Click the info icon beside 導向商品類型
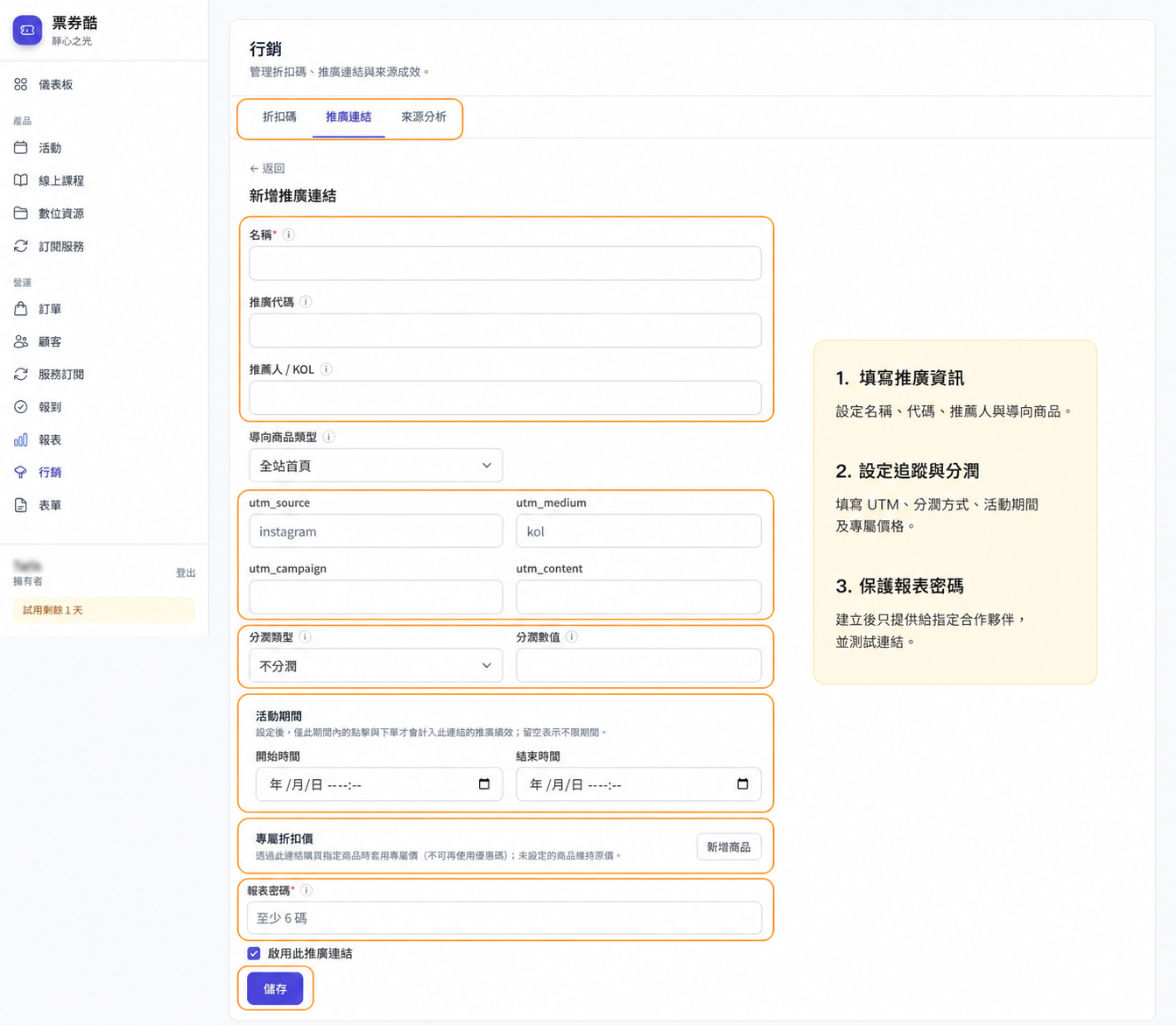1176x1025 pixels. pos(329,437)
